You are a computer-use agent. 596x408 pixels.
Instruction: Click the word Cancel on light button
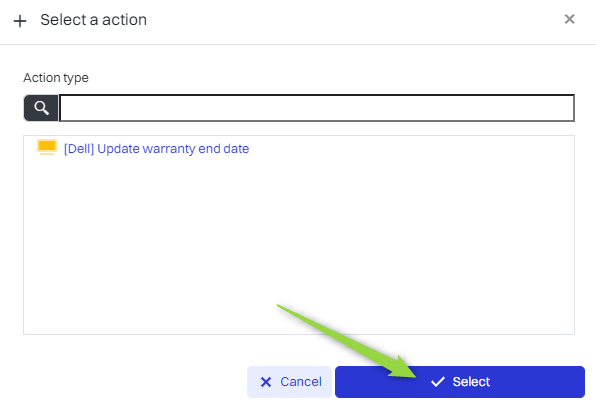pos(301,382)
